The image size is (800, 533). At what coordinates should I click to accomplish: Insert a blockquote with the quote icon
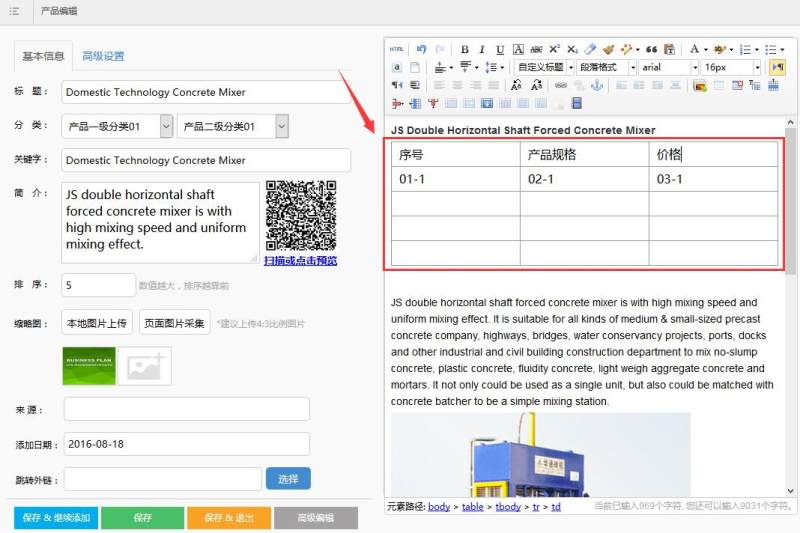pyautogui.click(x=651, y=49)
